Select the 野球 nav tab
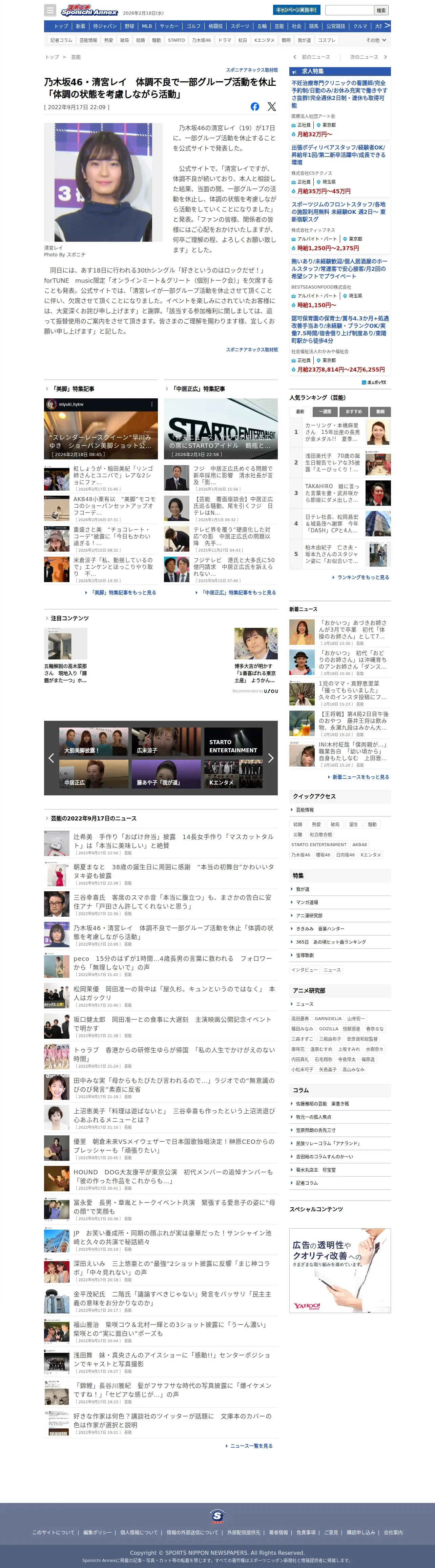This screenshot has width=435, height=1568. (130, 26)
